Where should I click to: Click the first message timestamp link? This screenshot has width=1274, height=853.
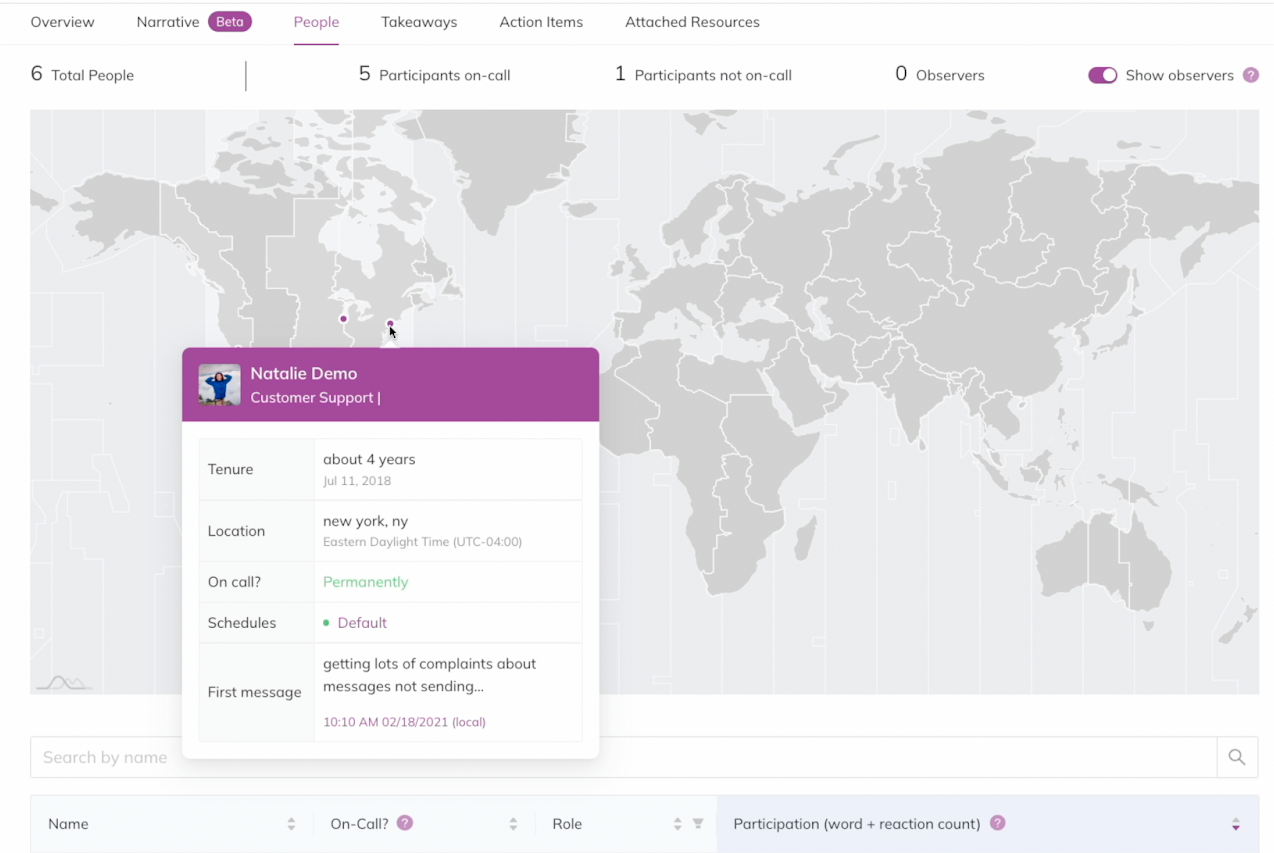click(x=404, y=721)
